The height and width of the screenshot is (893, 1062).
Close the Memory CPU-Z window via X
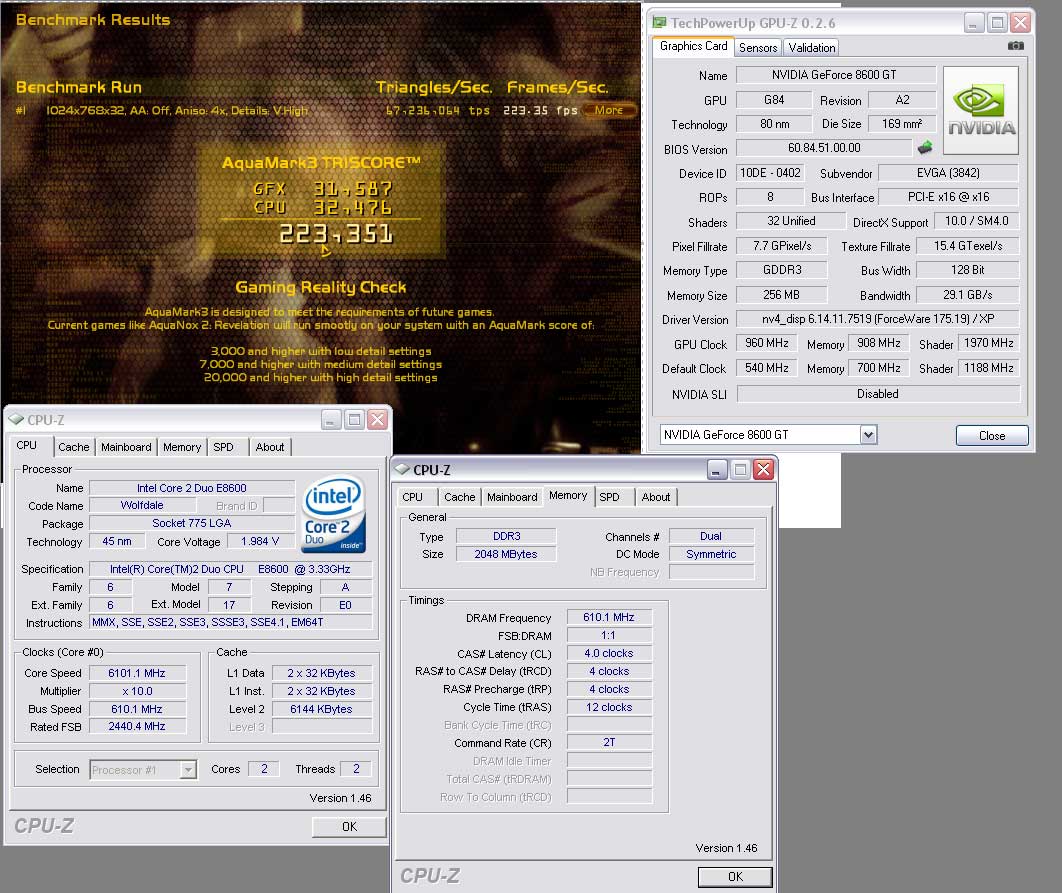pyautogui.click(x=763, y=470)
